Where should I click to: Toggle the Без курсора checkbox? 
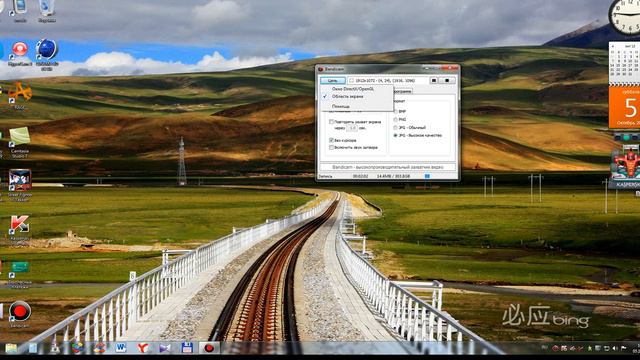point(331,140)
